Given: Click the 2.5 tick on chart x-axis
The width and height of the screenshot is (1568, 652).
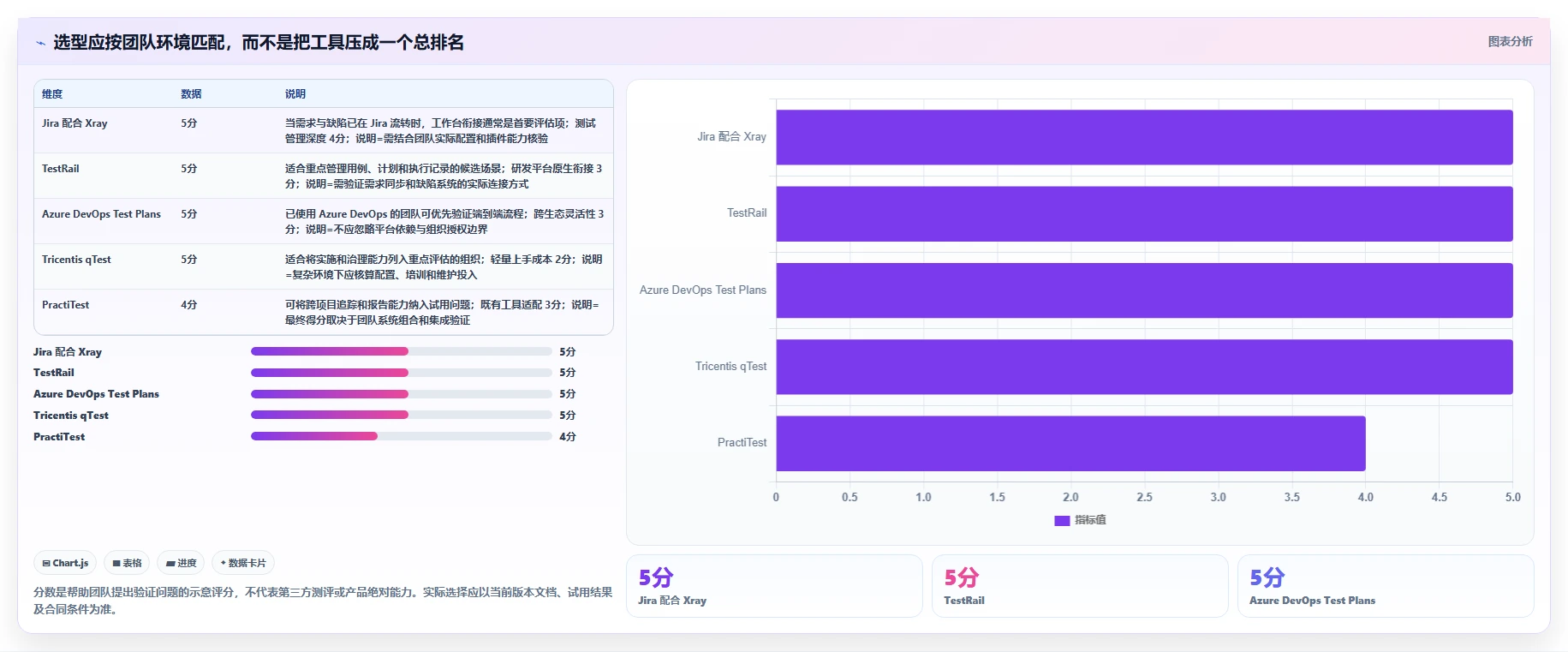Looking at the screenshot, I should 1144,497.
